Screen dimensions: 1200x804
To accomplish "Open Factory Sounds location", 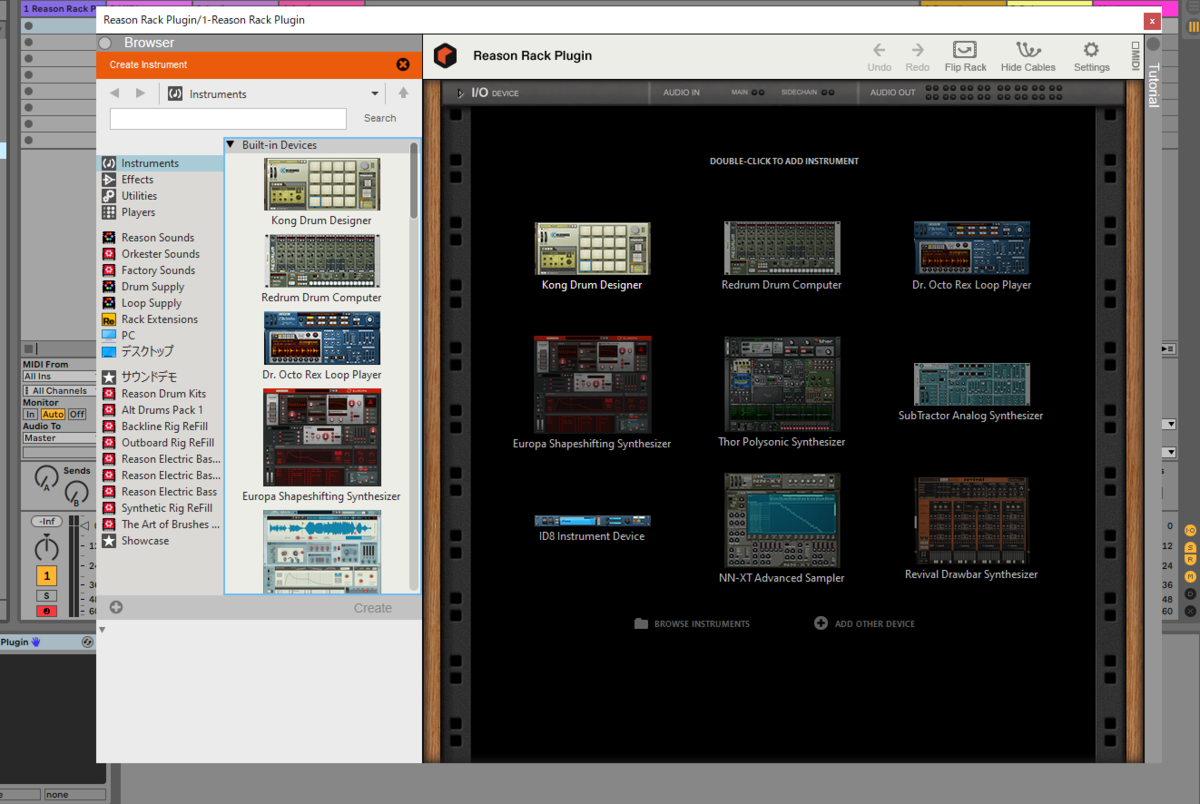I will click(160, 270).
